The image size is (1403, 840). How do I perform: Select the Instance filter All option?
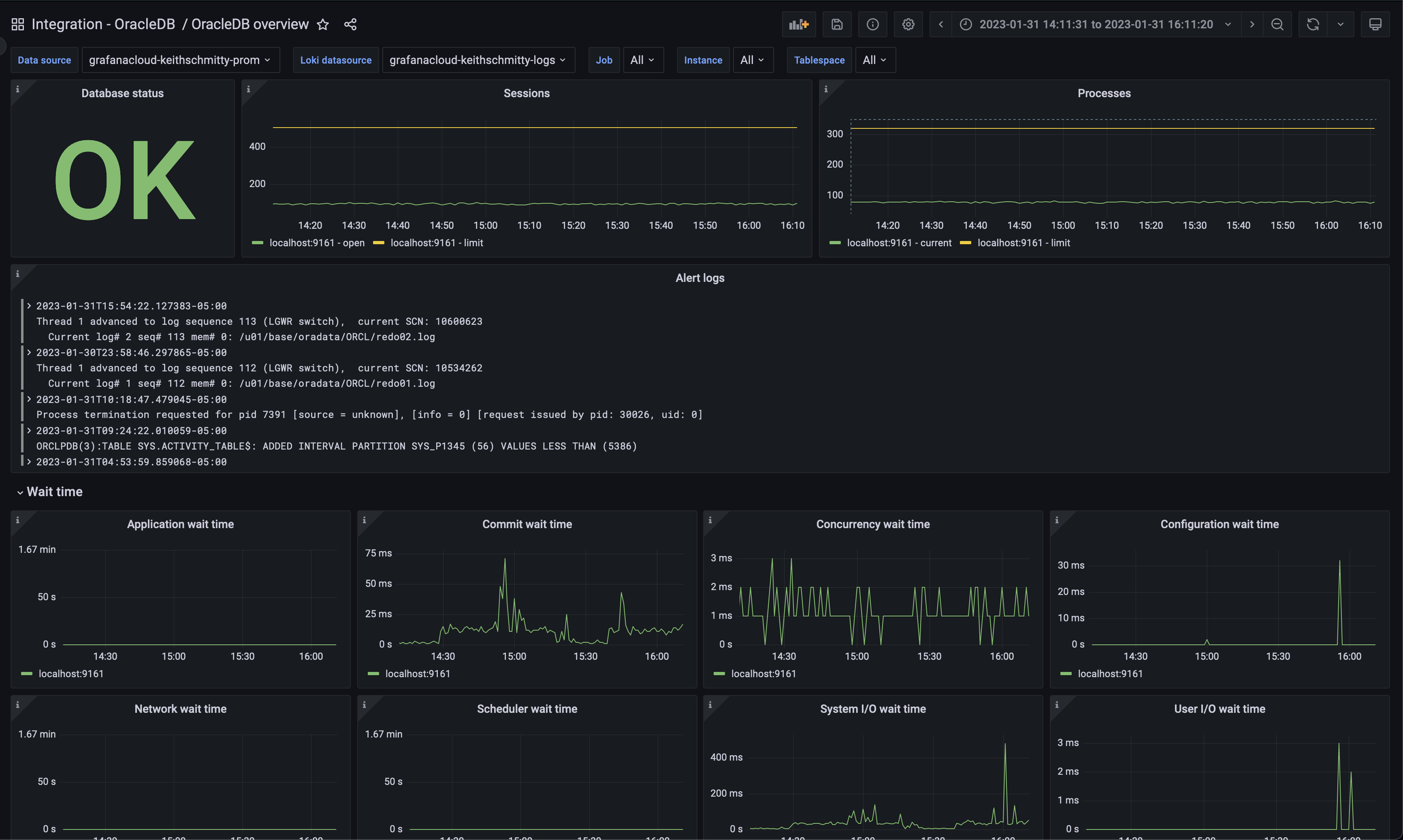pyautogui.click(x=751, y=60)
